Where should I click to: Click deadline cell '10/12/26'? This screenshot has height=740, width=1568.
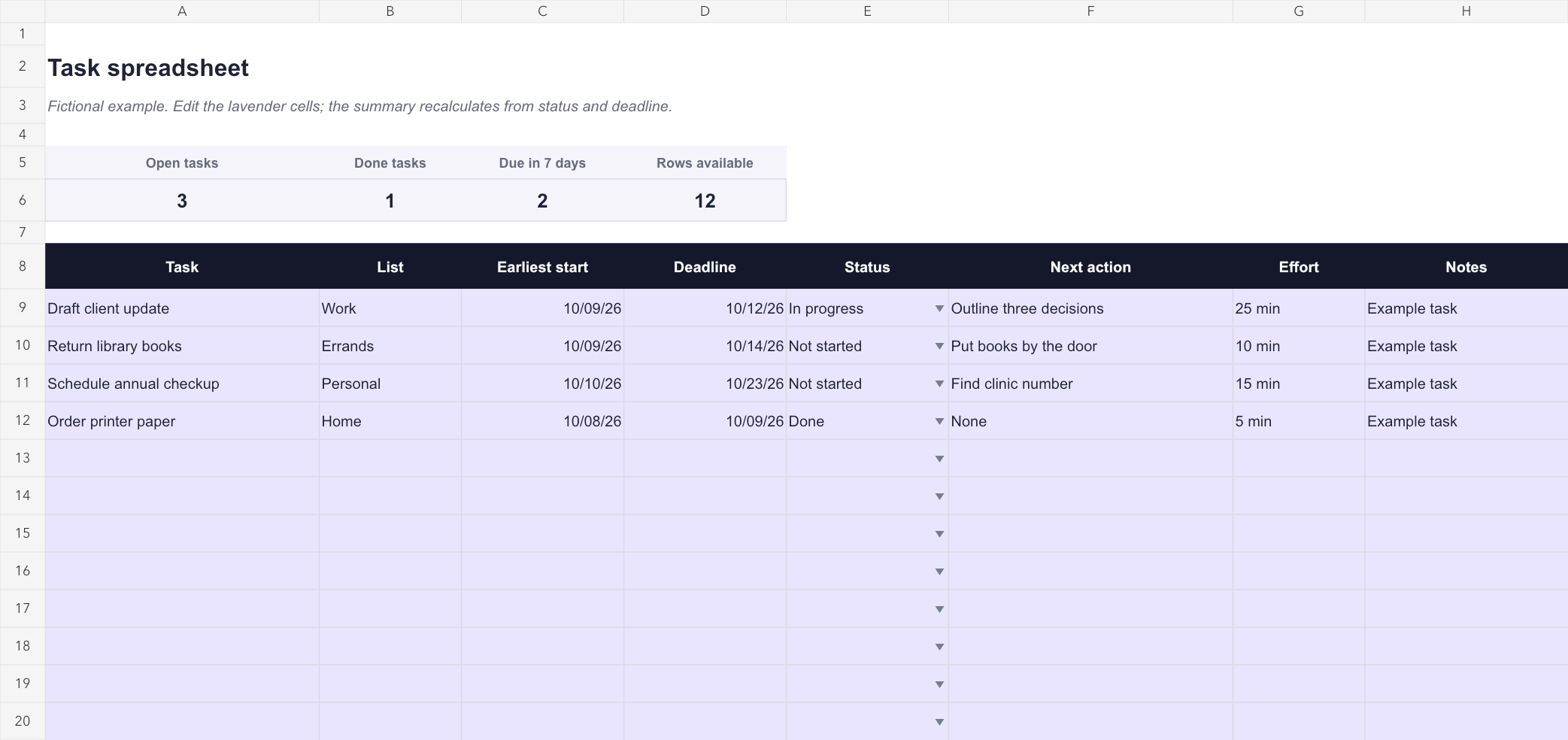pos(705,308)
